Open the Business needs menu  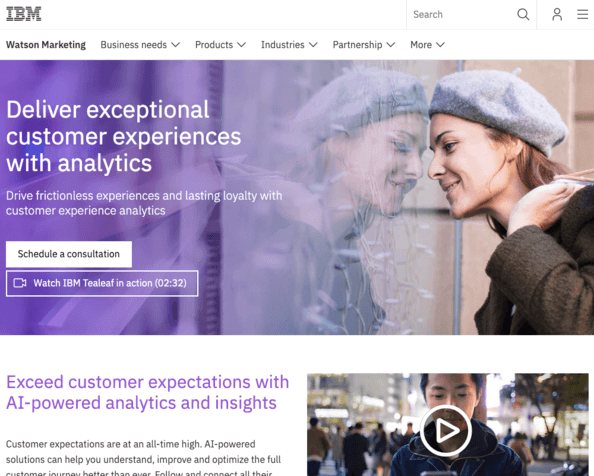tap(140, 45)
